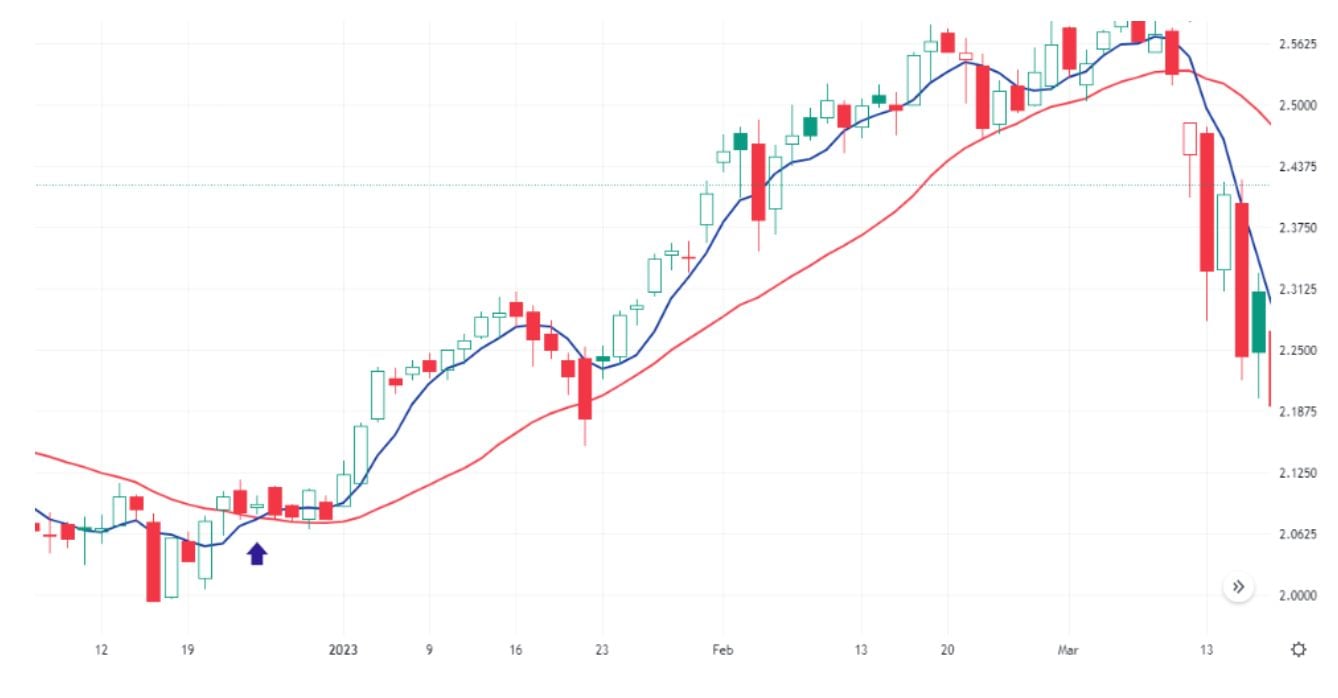Click the 2023 year label on time axis
Image resolution: width=1338 pixels, height=698 pixels.
click(343, 650)
